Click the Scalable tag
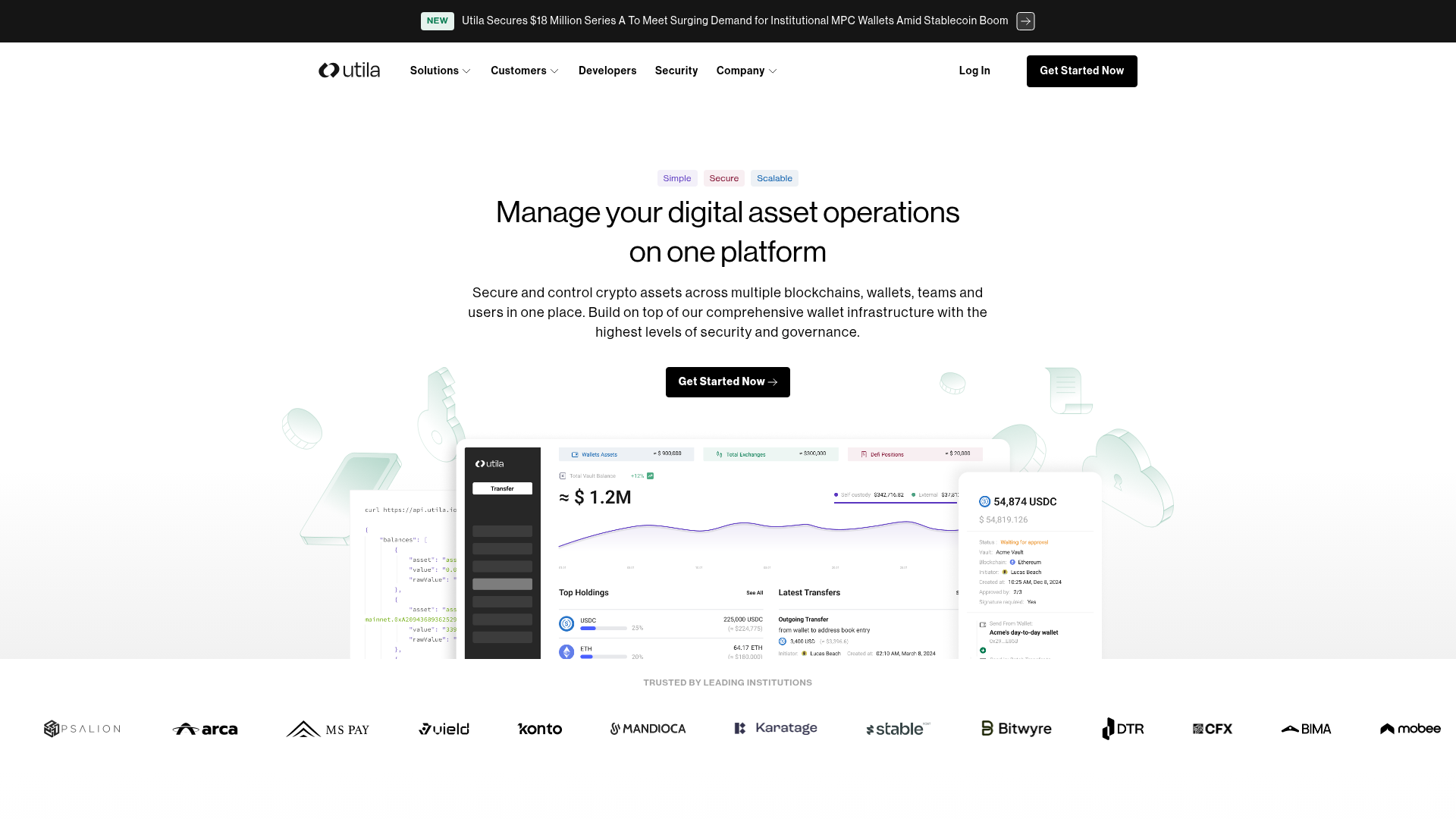This screenshot has height=819, width=1456. pos(774,178)
